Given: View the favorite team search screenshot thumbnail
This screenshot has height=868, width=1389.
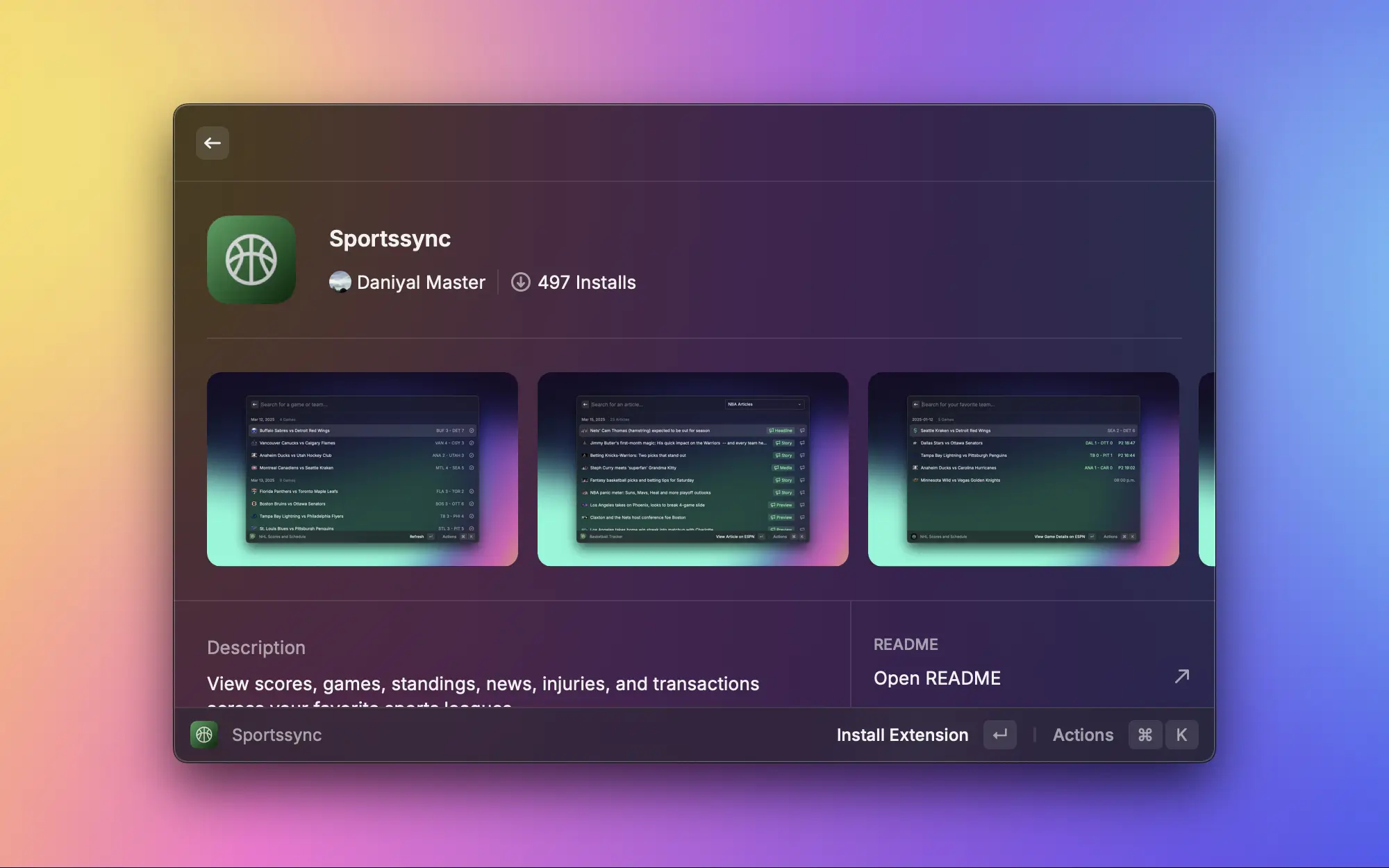Looking at the screenshot, I should click(x=1024, y=469).
